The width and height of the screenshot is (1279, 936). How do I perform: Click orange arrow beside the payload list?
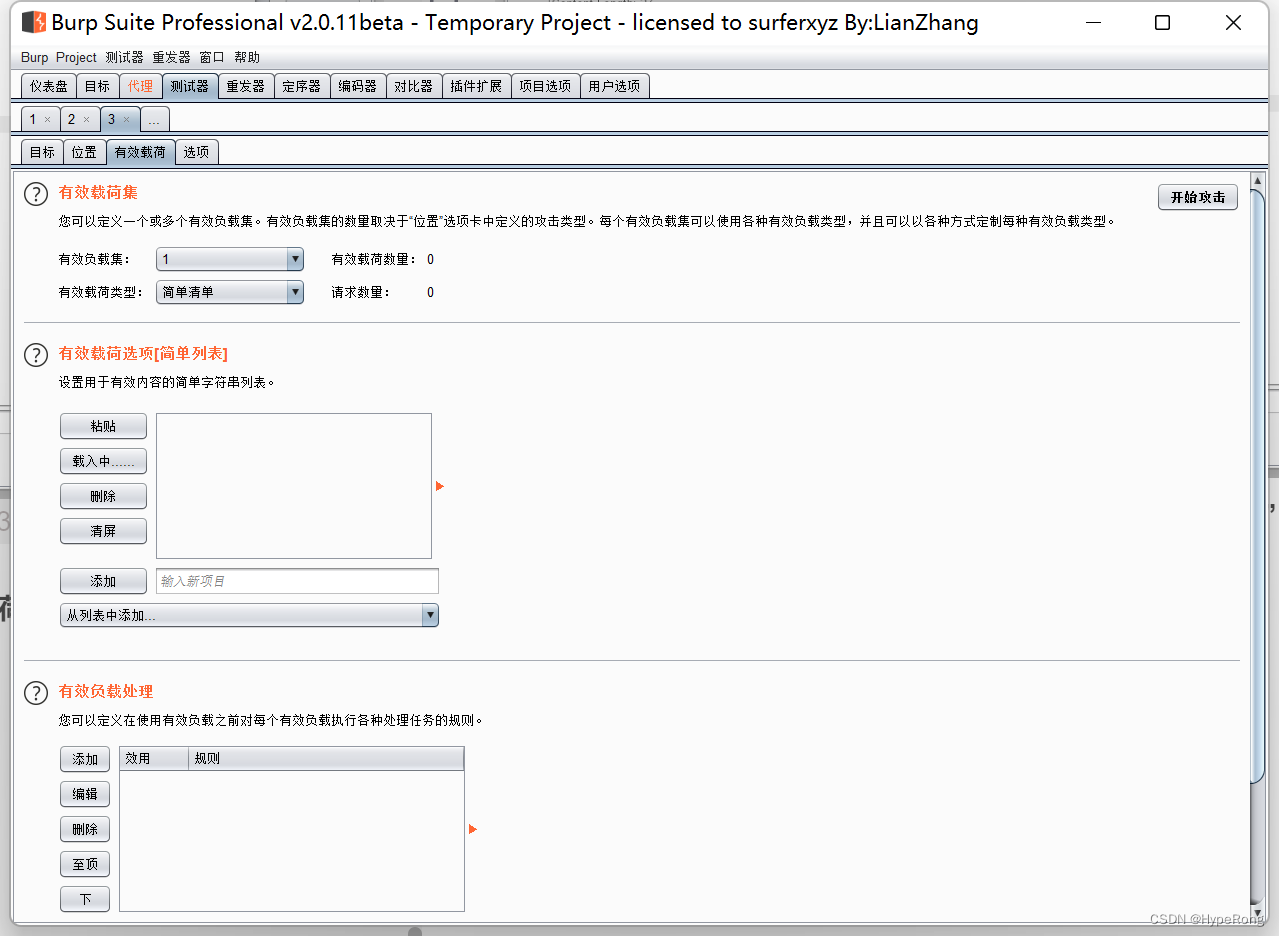[x=440, y=486]
